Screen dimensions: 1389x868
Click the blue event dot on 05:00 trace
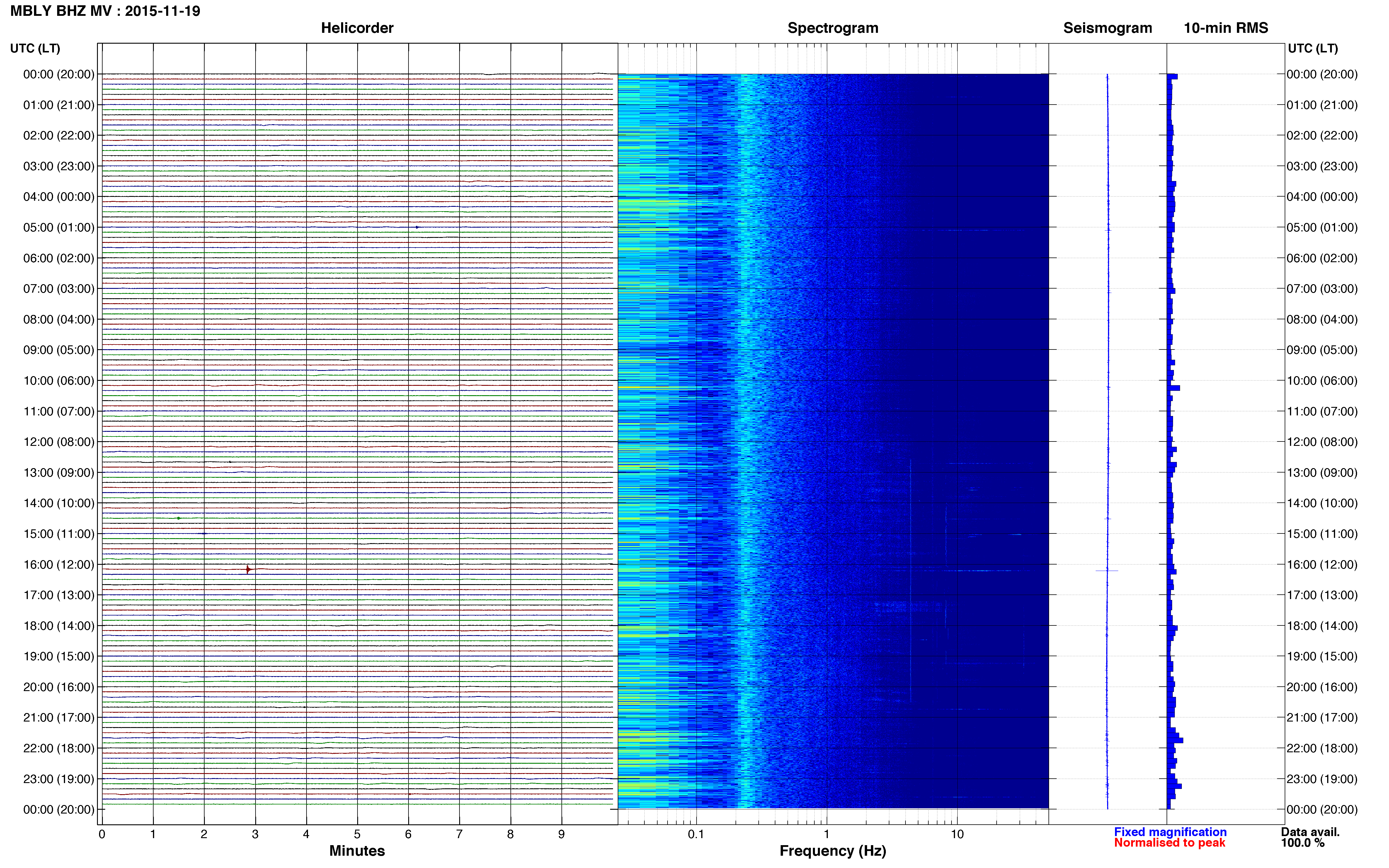tap(417, 227)
